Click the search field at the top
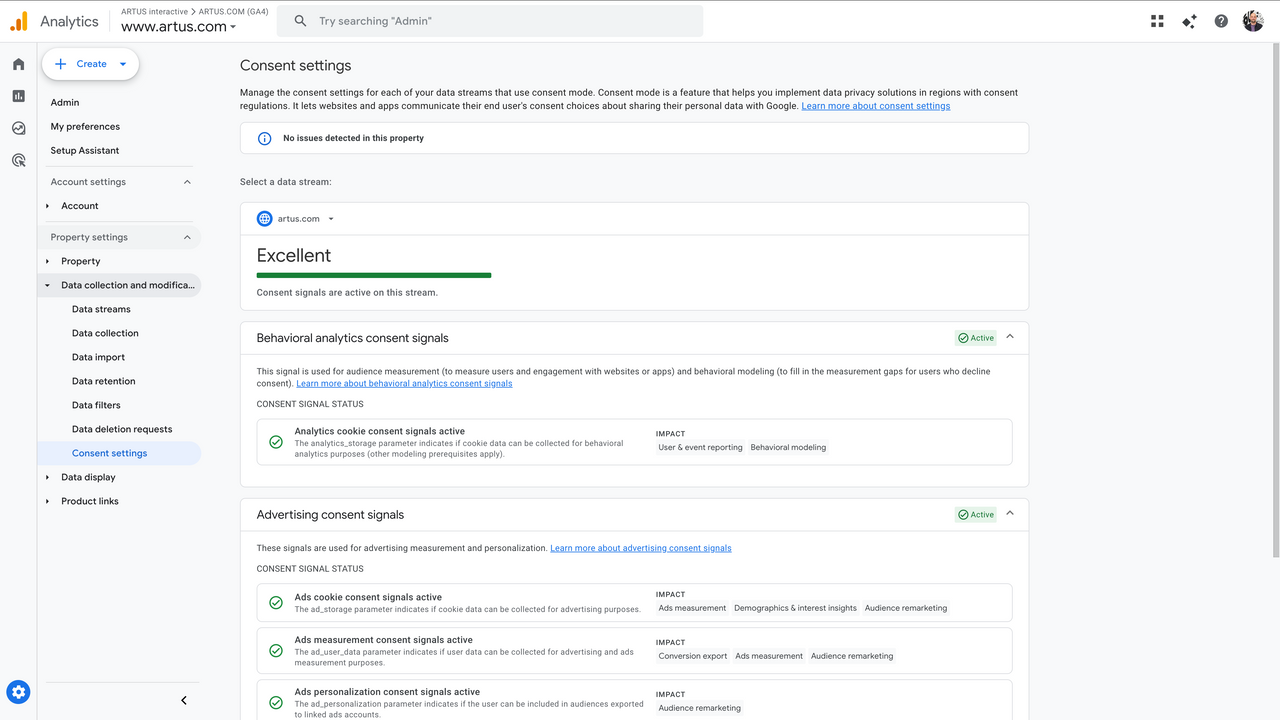1280x720 pixels. pyautogui.click(x=490, y=21)
